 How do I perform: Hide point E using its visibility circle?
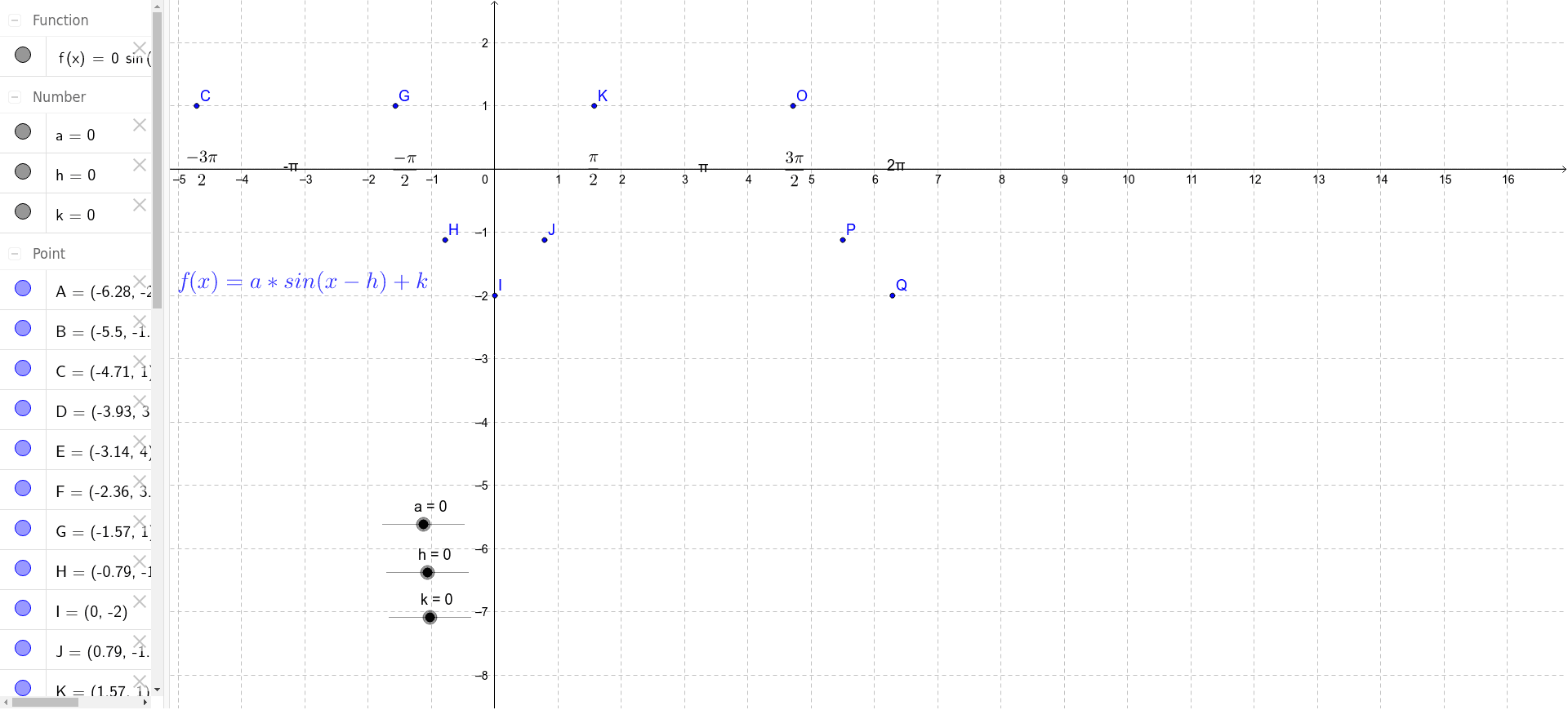click(23, 448)
